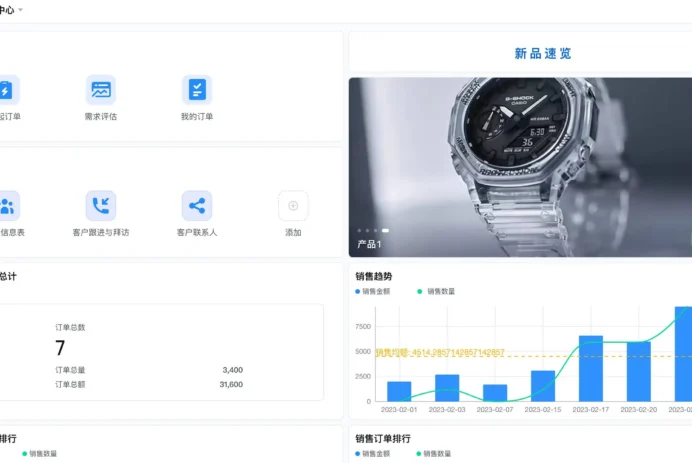Click the 2023-02-20 sales bar
This screenshot has height=463, width=692.
pos(639,372)
